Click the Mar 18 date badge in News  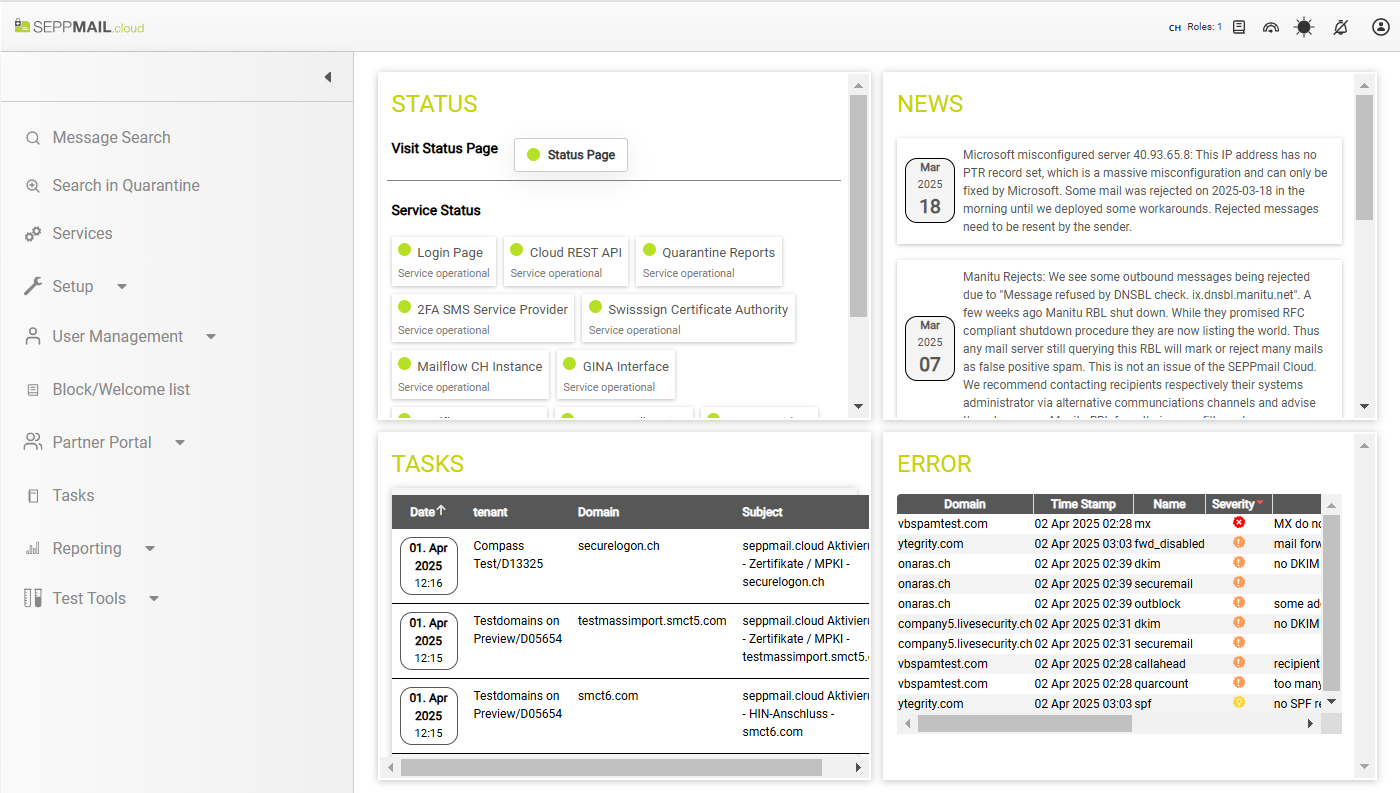(x=930, y=190)
